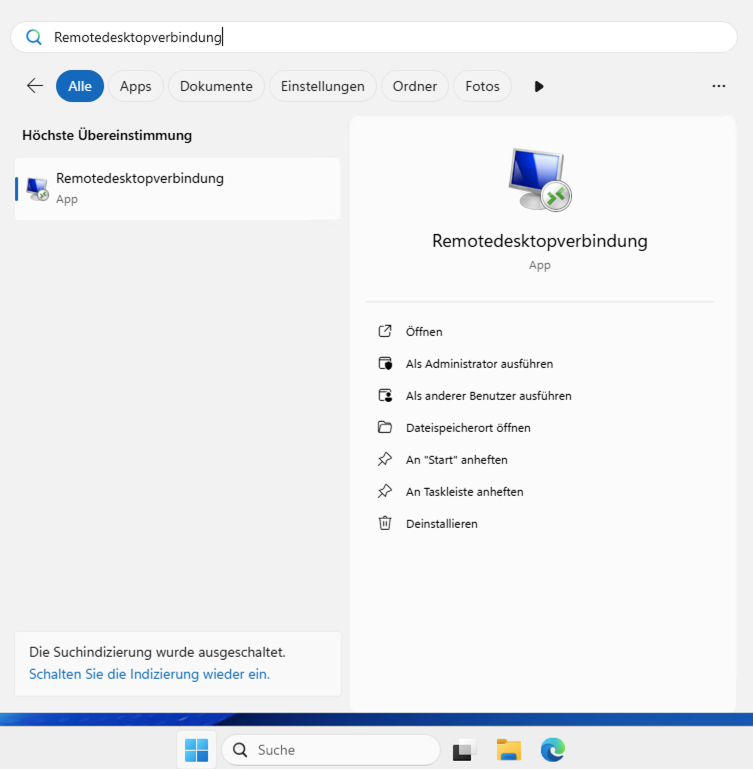Click the back arrow in search panel

click(35, 86)
